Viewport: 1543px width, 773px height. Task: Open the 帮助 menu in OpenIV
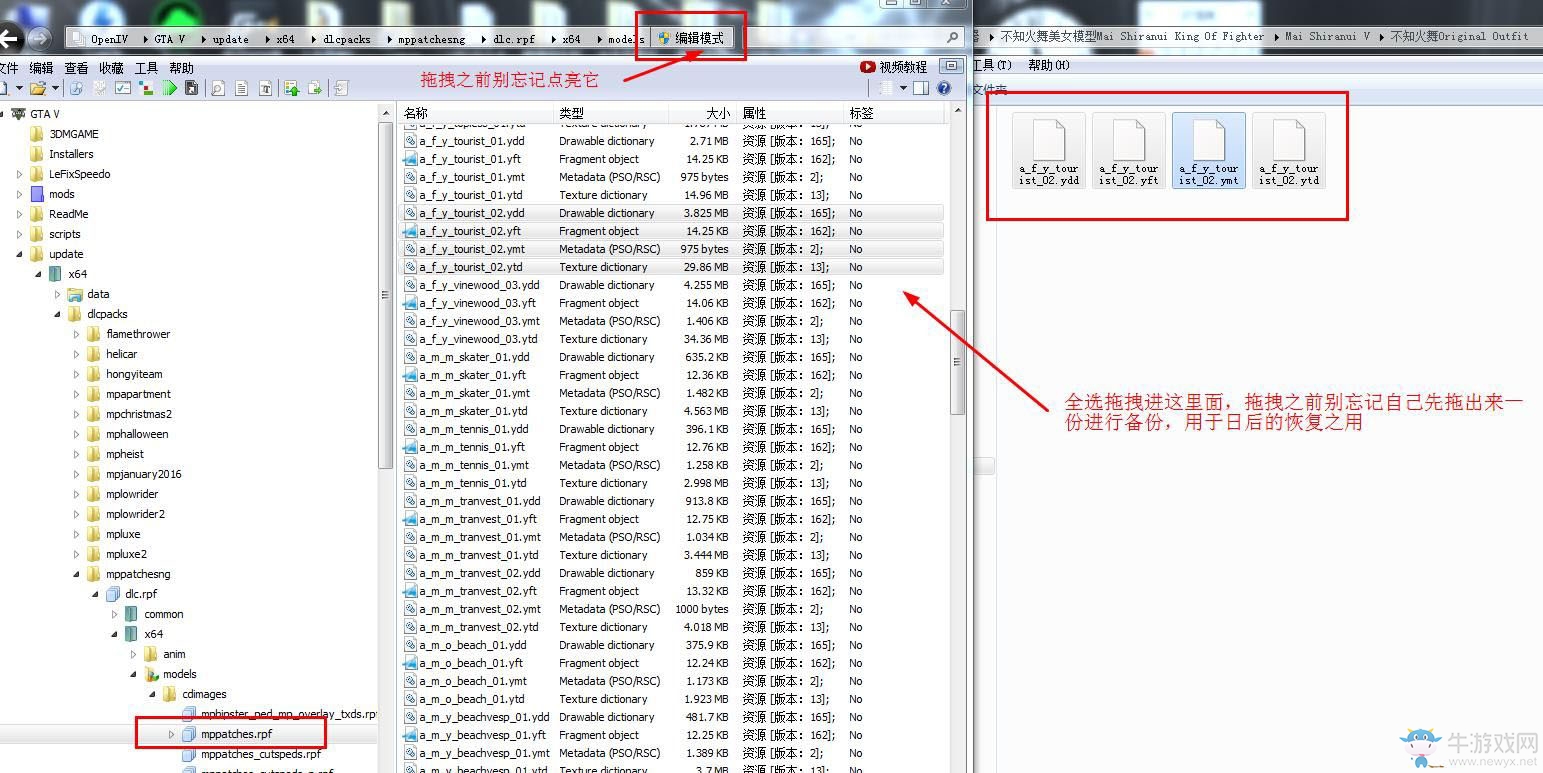(x=181, y=68)
